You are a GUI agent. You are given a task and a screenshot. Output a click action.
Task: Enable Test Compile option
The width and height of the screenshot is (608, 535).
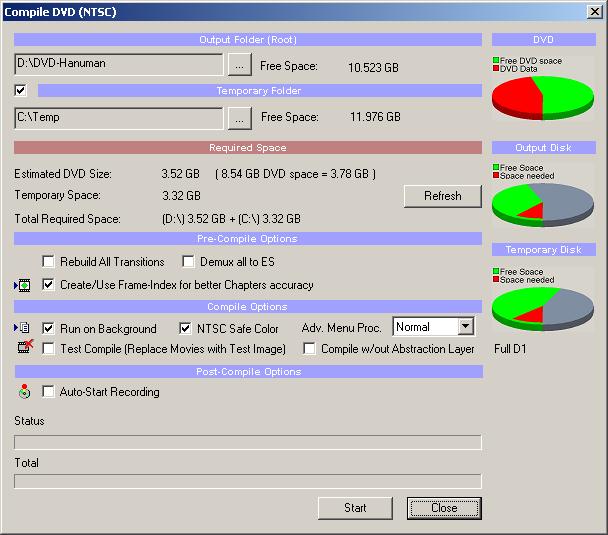48,349
